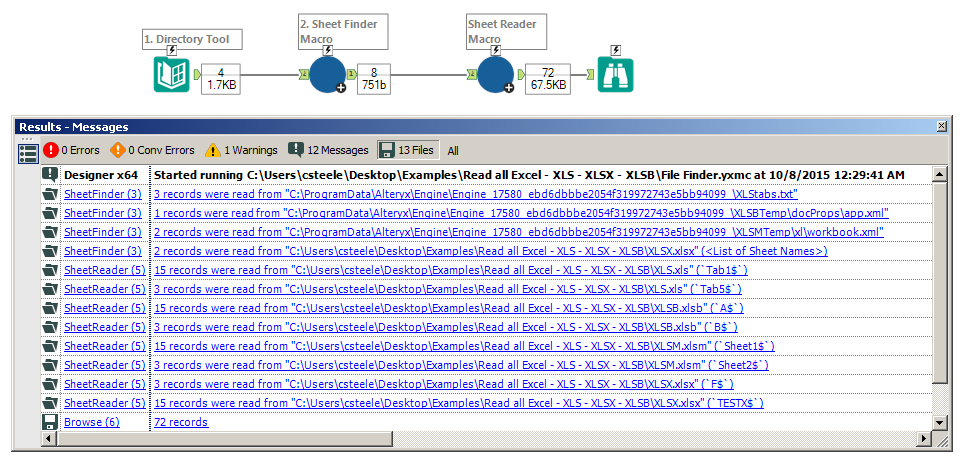The image size is (966, 468).
Task: Toggle the 1 Warnings filter
Action: coord(241,150)
